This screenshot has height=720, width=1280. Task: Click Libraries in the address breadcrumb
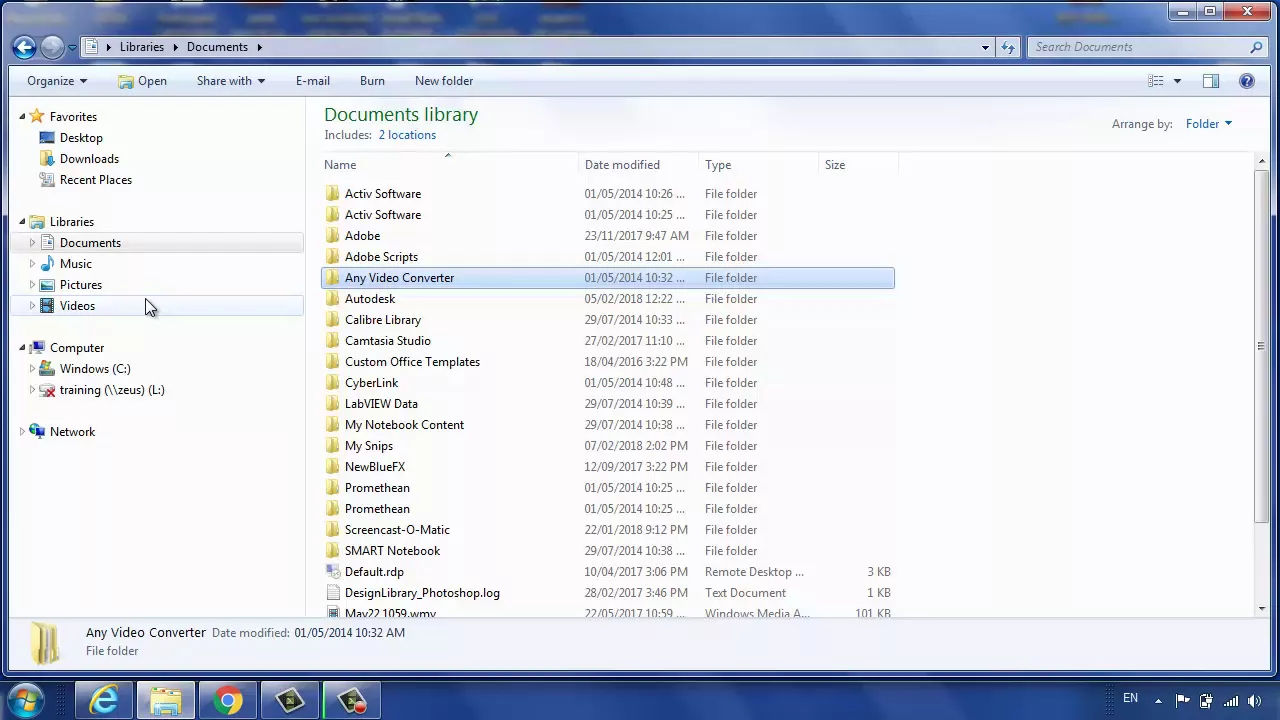[x=142, y=47]
